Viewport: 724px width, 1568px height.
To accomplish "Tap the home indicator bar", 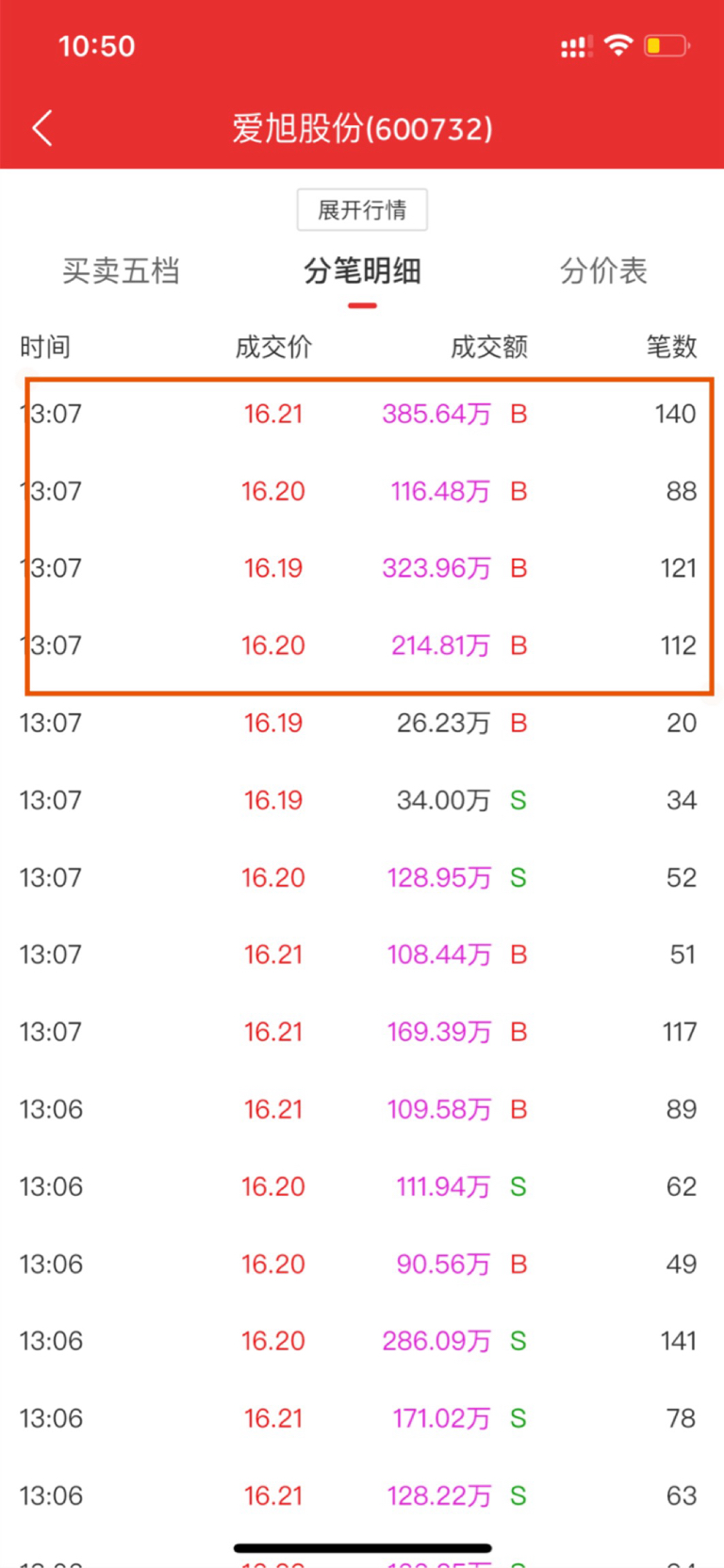I will 362,1547.
